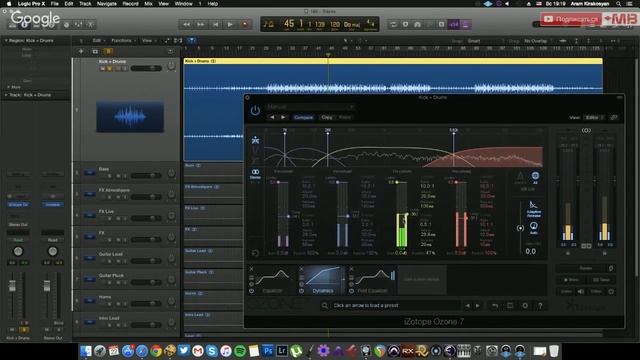Collapse the Region: Kick + Drums inspector section

(6, 41)
